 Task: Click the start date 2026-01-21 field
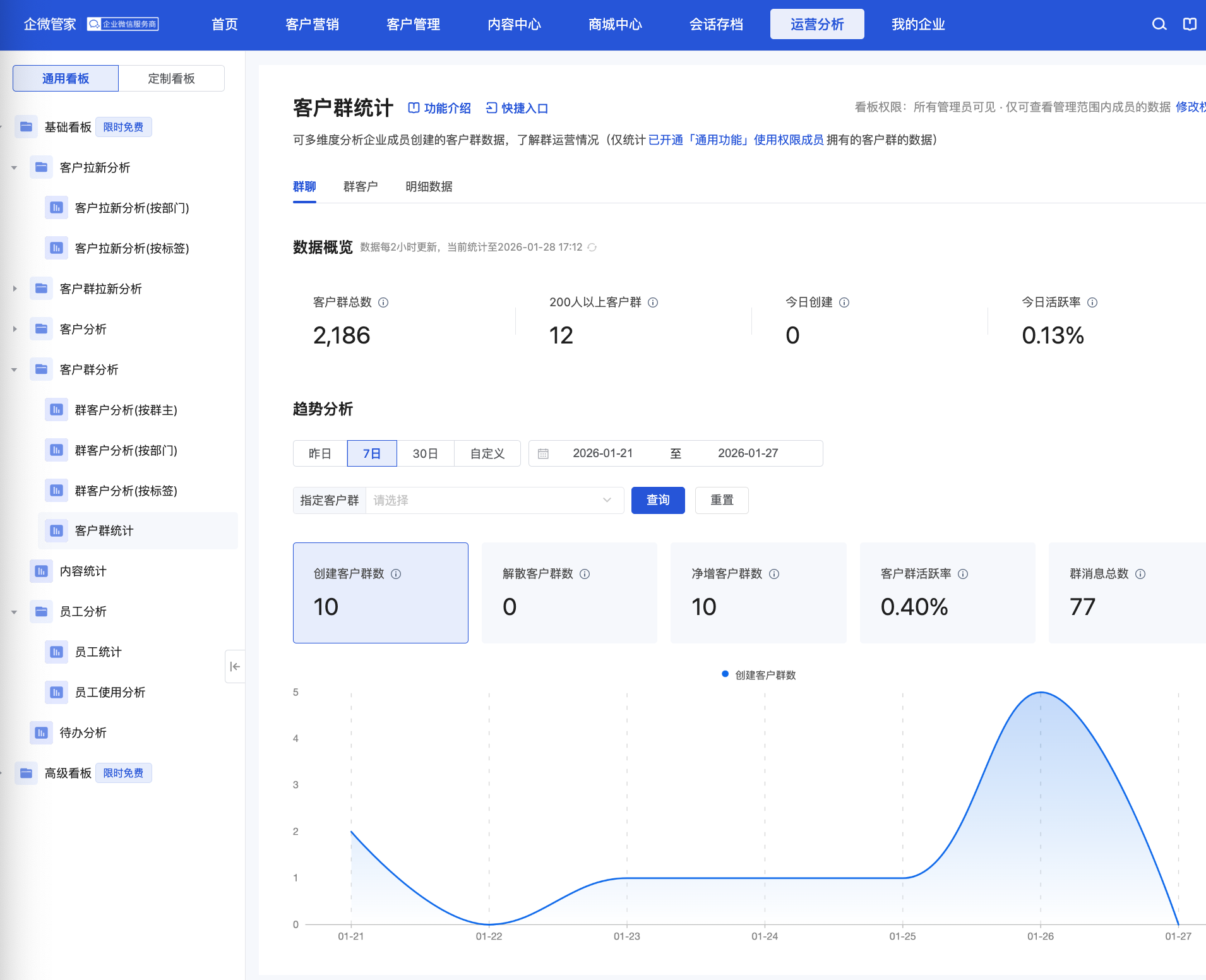coord(602,453)
